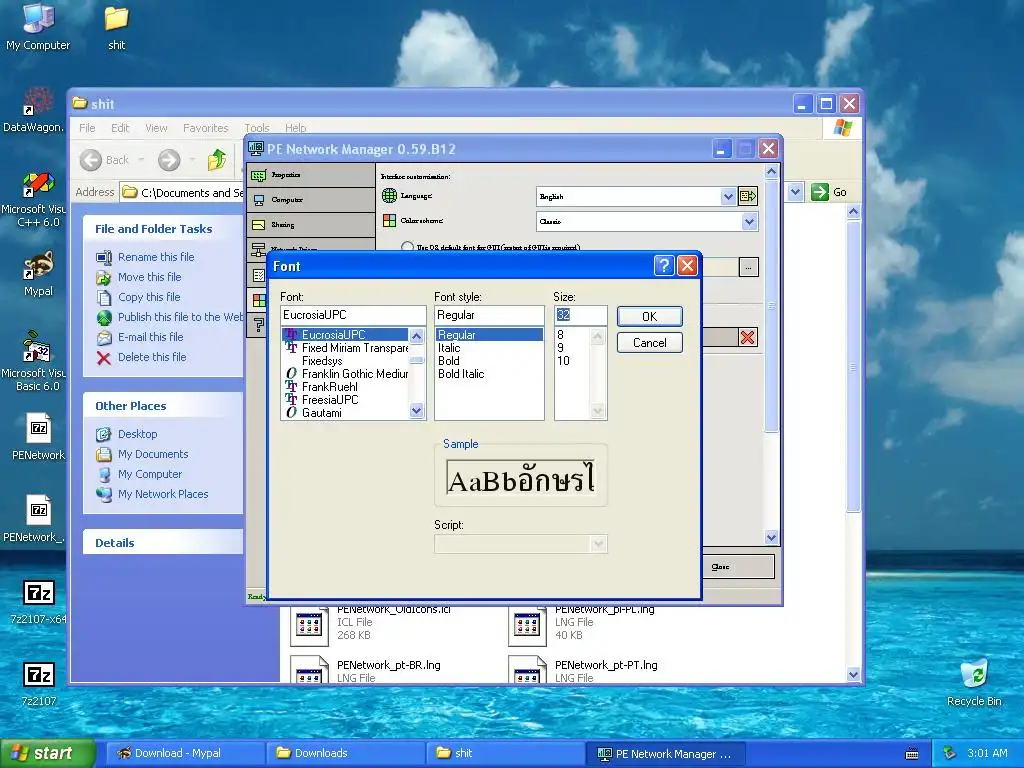
Task: Open Properties tab in PE Network Manager sidebar
Action: click(x=311, y=175)
